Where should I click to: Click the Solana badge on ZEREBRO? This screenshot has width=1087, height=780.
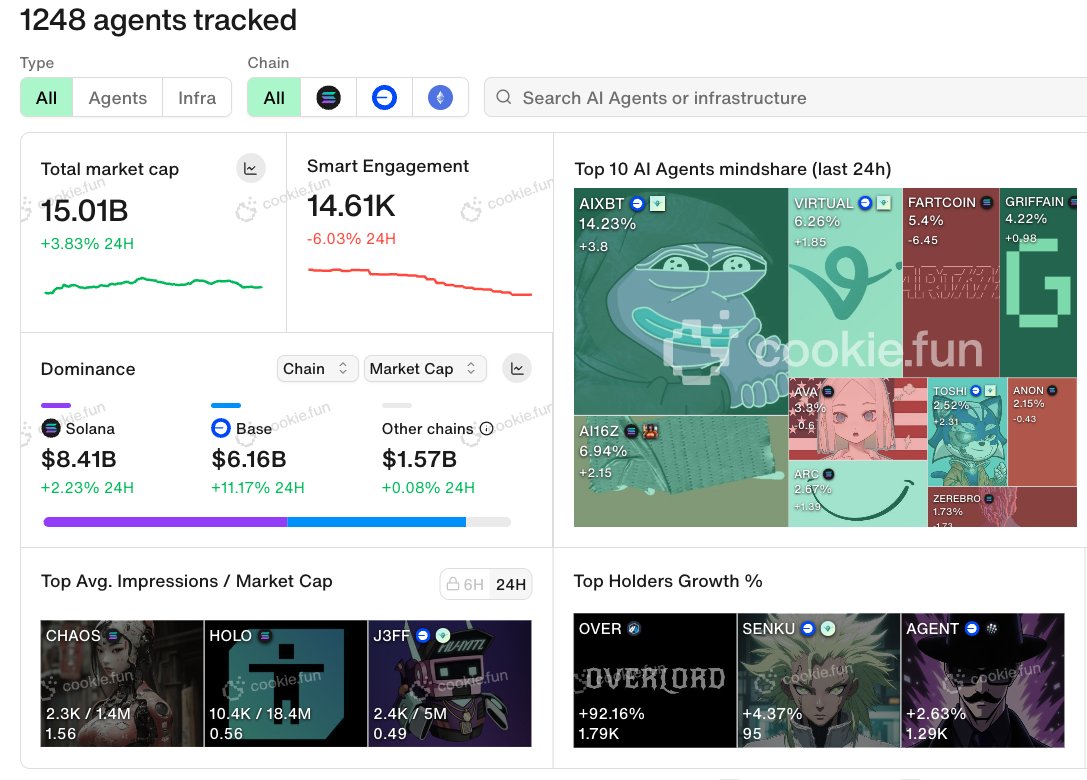[989, 499]
